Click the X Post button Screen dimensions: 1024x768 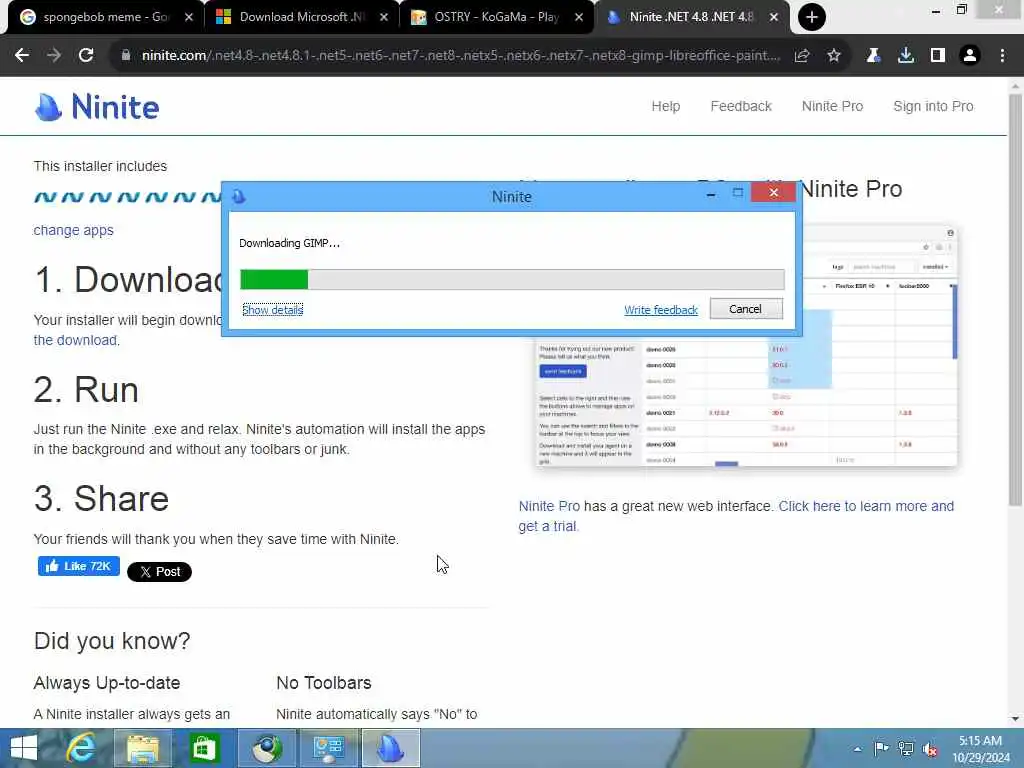159,572
